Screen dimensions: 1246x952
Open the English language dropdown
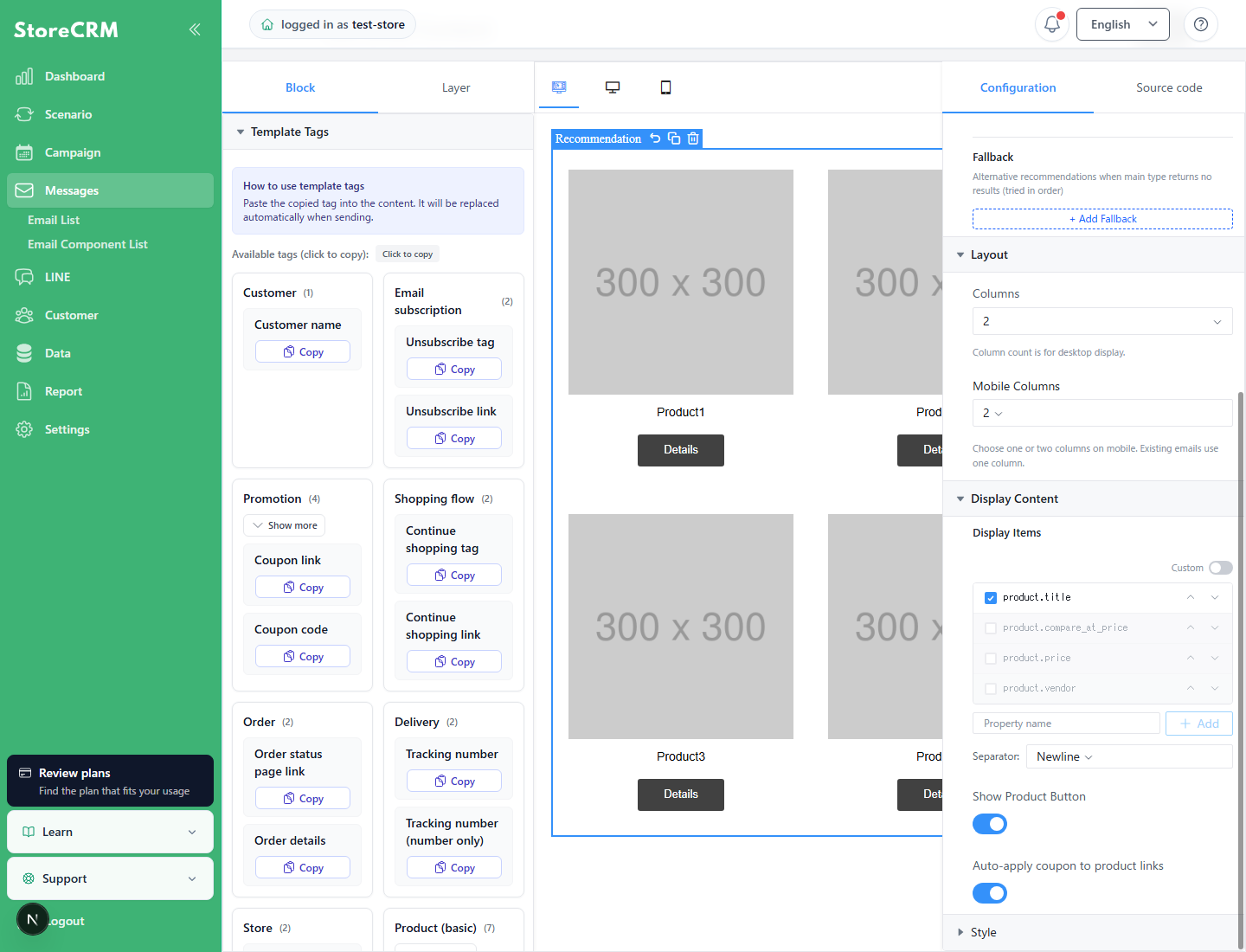[x=1122, y=24]
